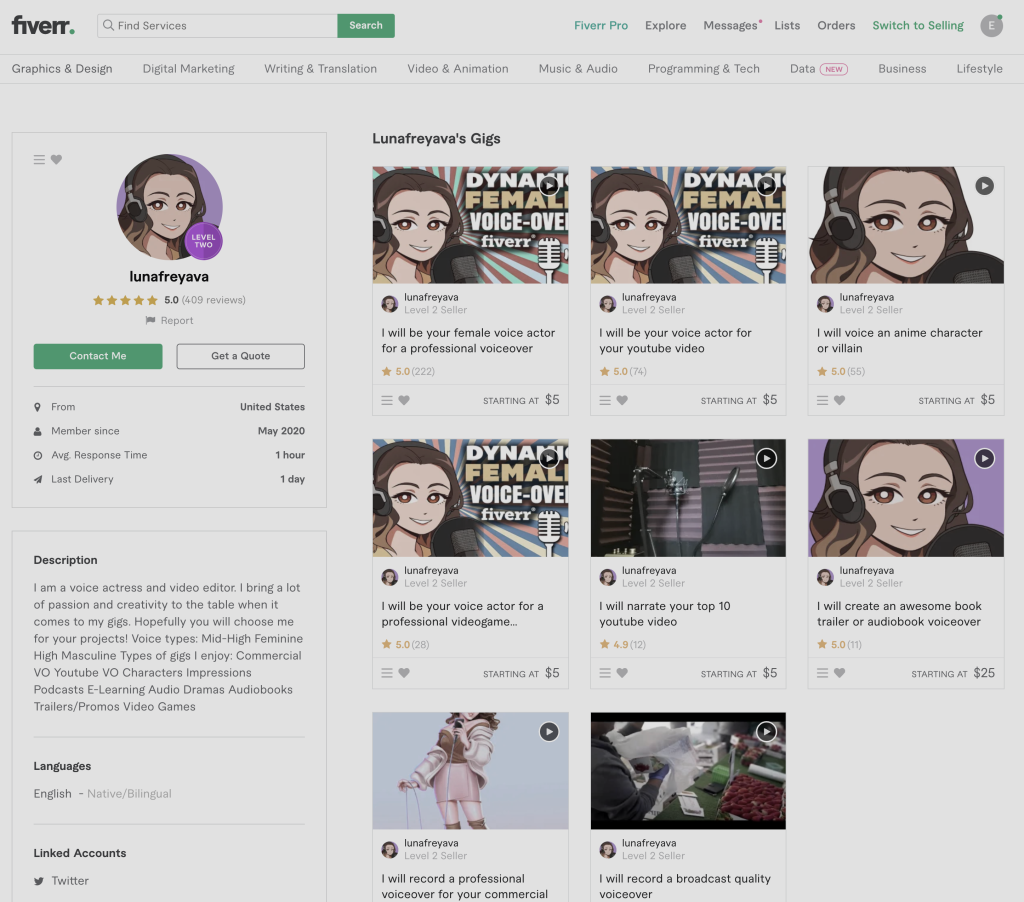This screenshot has width=1024, height=902.
Task: Play the anime character gig video
Action: click(x=985, y=185)
